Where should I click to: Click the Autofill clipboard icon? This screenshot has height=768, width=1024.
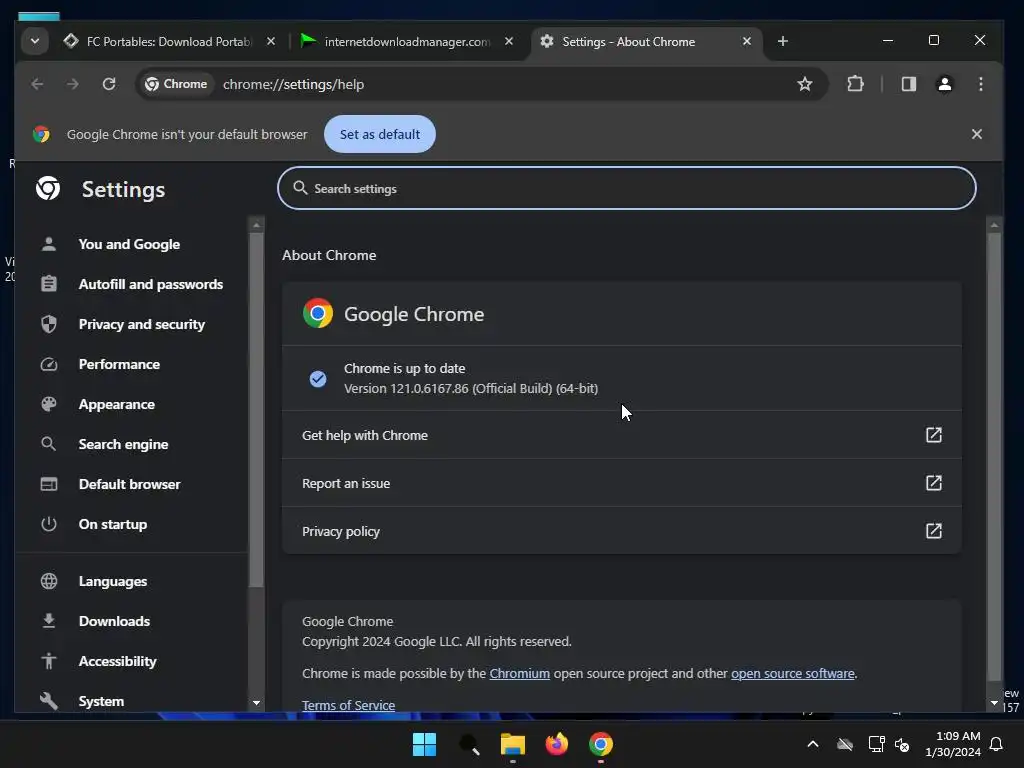49,284
